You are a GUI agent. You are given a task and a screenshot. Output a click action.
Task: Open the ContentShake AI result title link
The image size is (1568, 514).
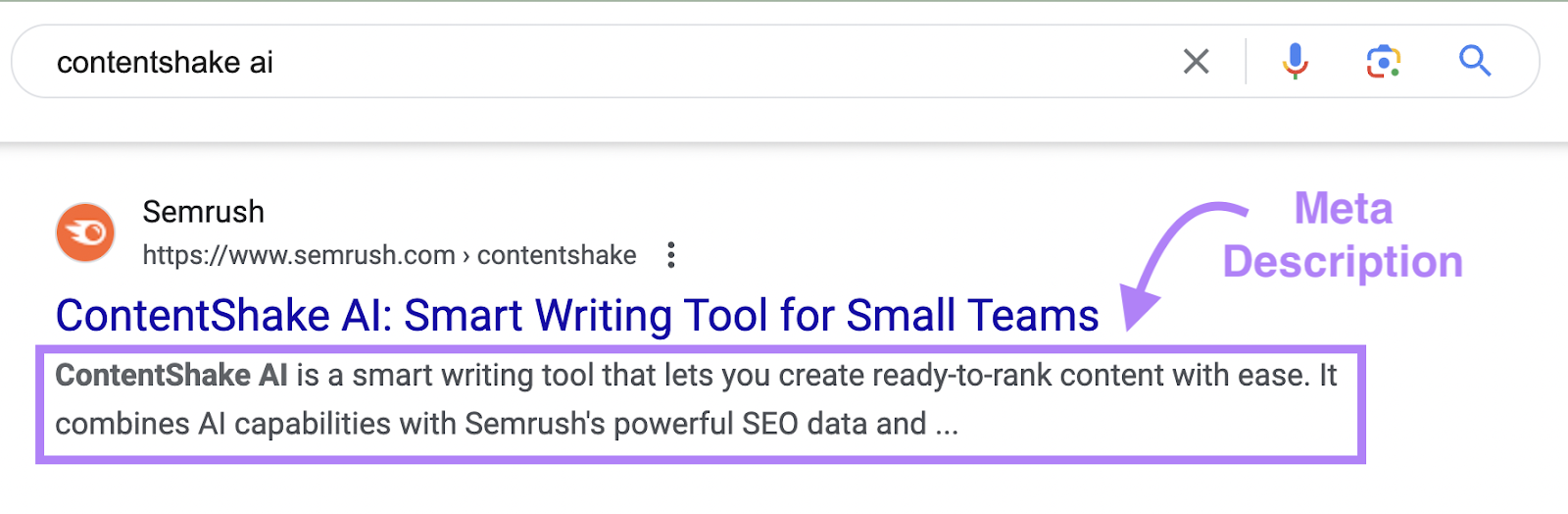576,316
